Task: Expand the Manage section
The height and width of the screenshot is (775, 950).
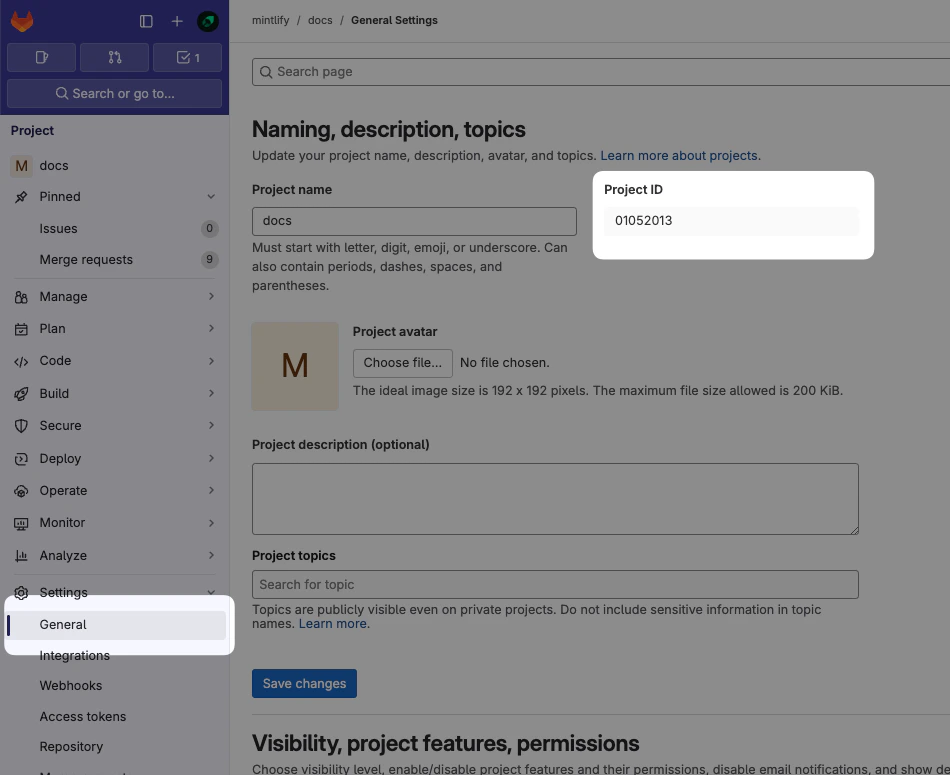Action: click(62, 296)
